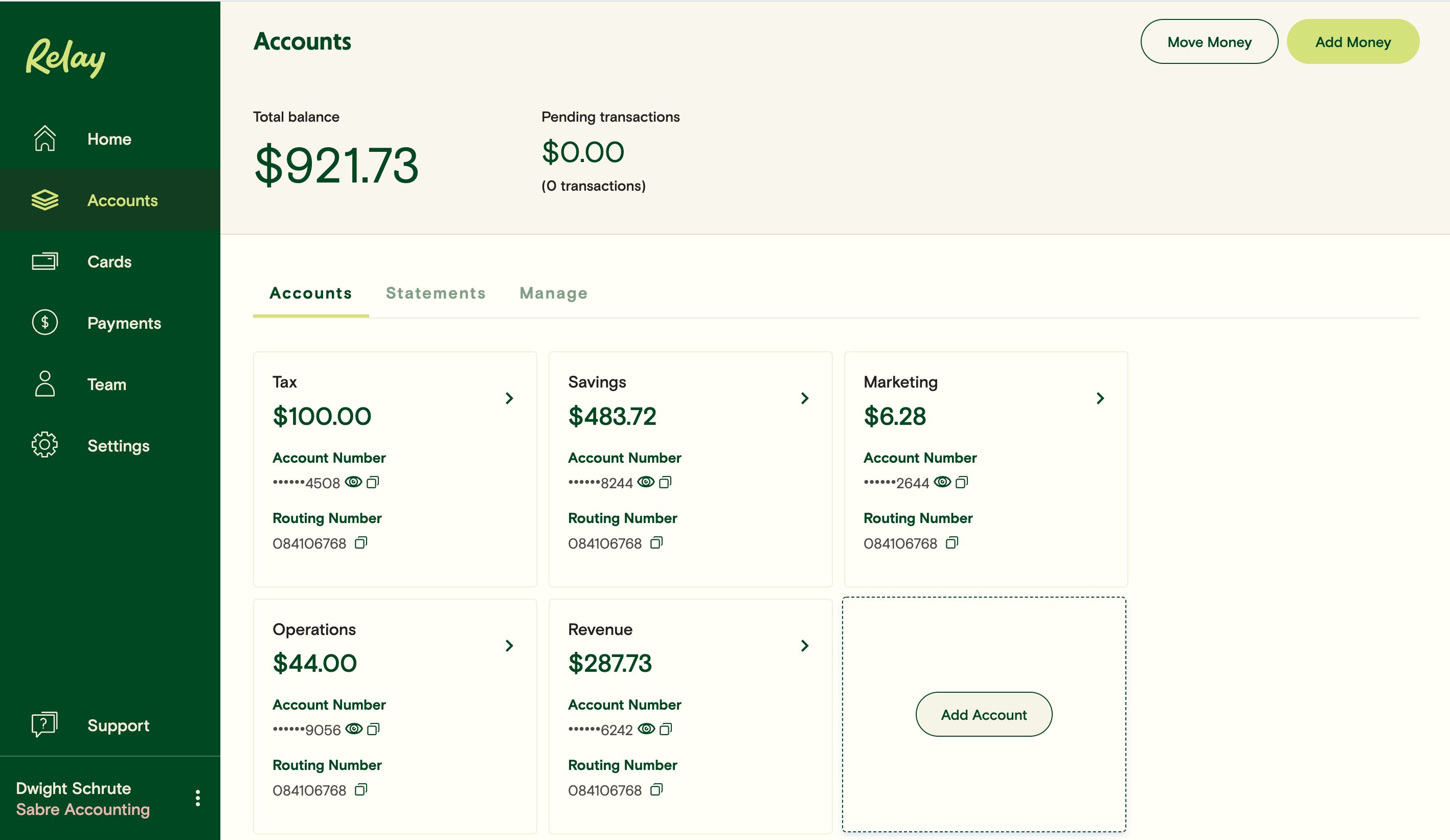Open Settings via the gear icon
This screenshot has height=840, width=1450.
(x=44, y=445)
